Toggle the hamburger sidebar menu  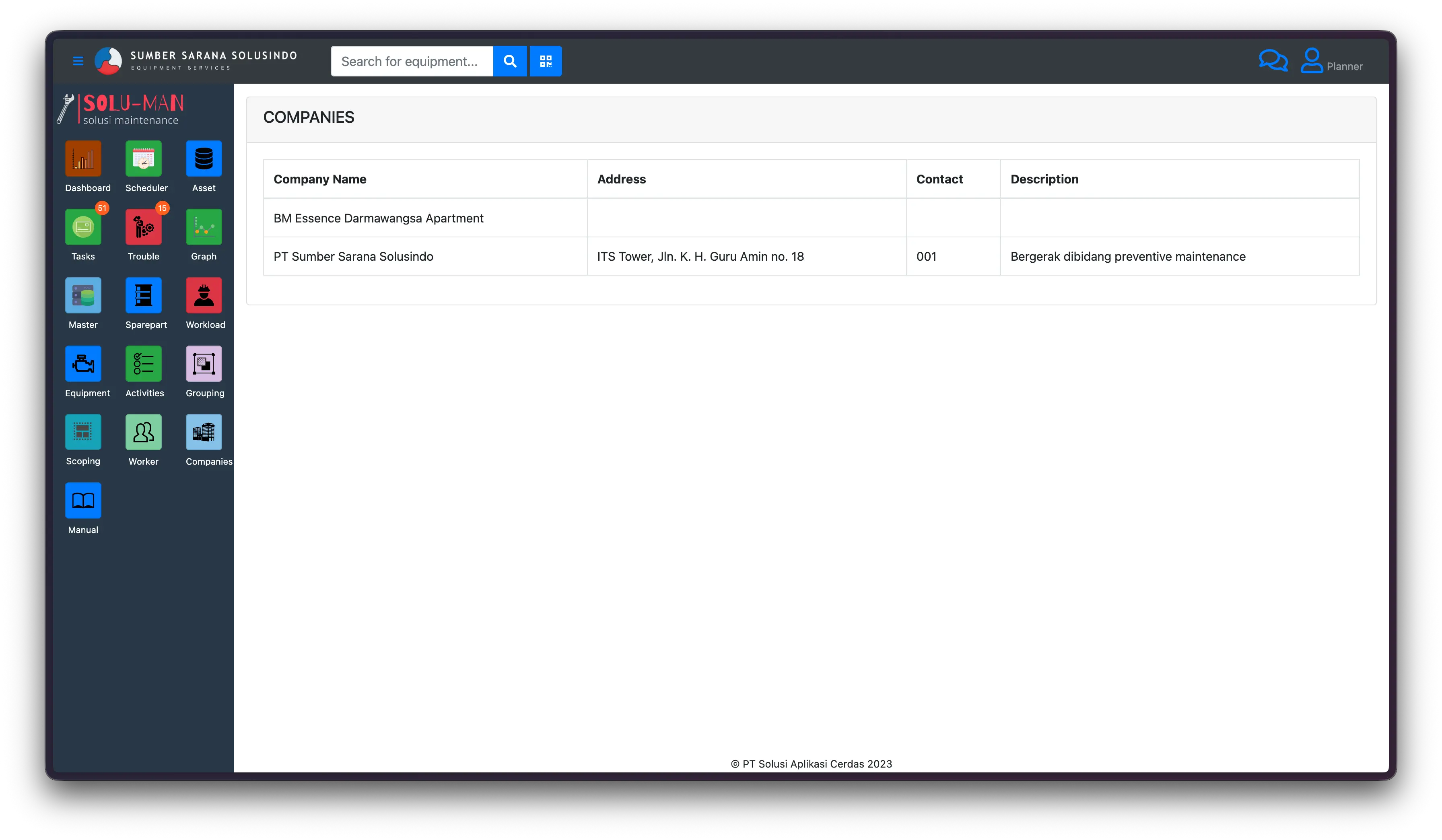pyautogui.click(x=78, y=61)
